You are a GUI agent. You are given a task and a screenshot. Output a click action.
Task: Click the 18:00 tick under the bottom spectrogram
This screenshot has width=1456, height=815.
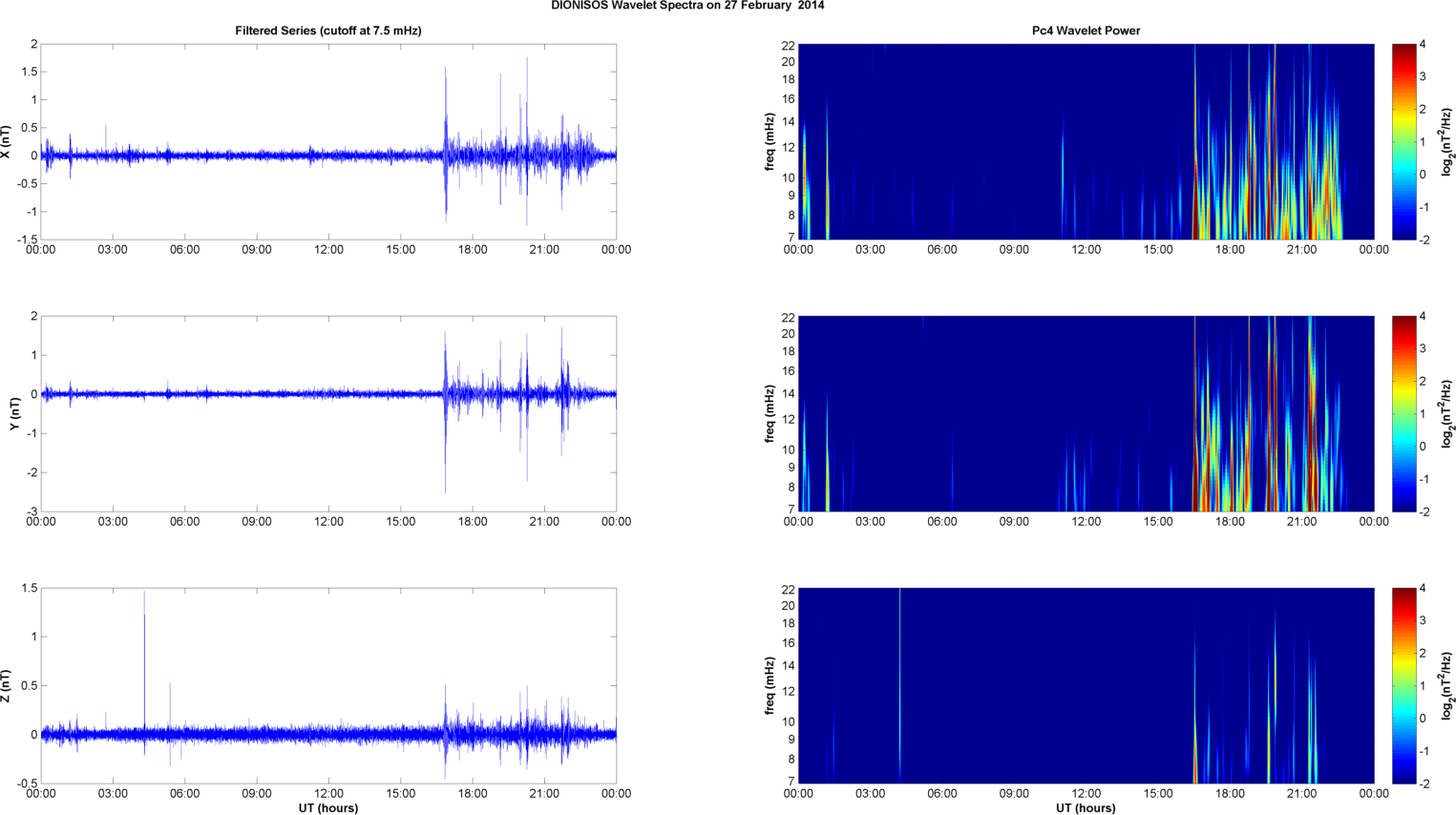pyautogui.click(x=1230, y=793)
